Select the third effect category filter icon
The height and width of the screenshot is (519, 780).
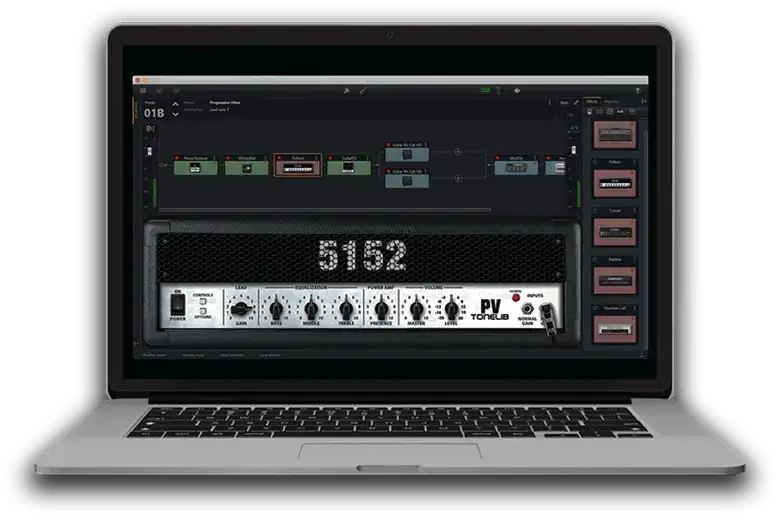[x=610, y=112]
